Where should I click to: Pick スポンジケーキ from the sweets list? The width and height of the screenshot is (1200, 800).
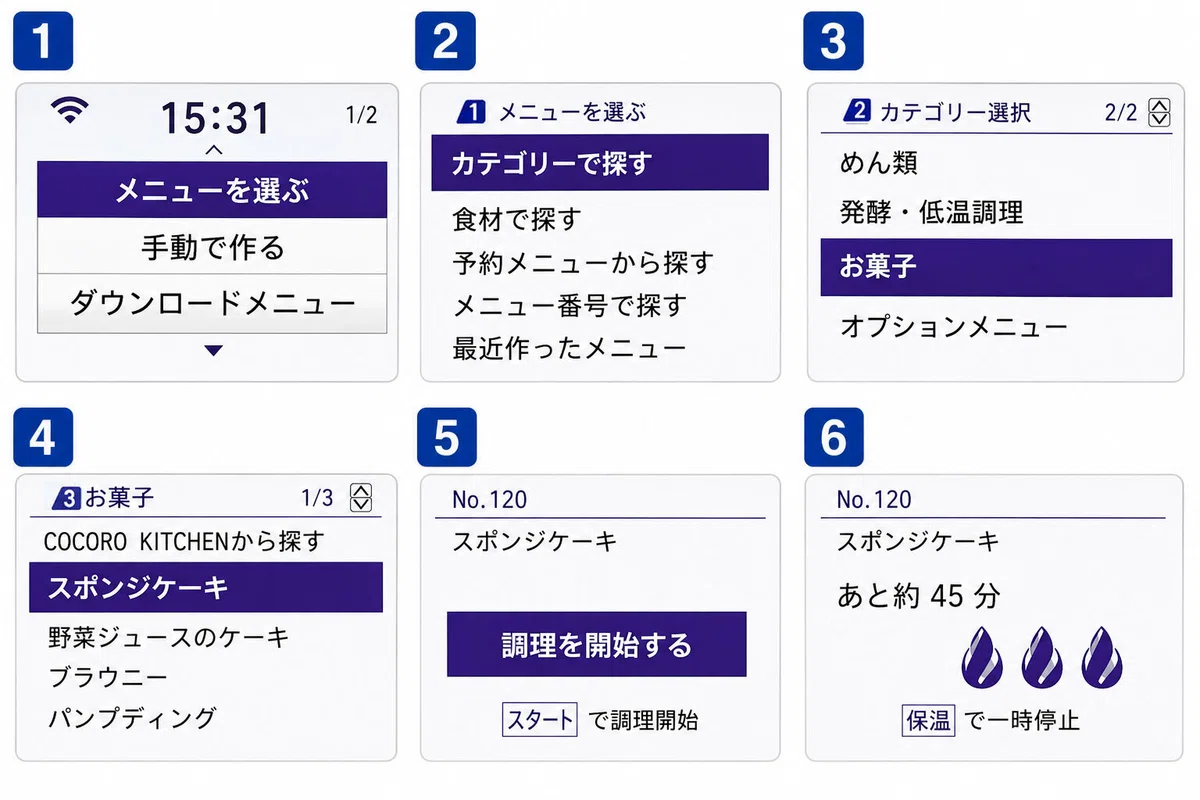pyautogui.click(x=206, y=587)
